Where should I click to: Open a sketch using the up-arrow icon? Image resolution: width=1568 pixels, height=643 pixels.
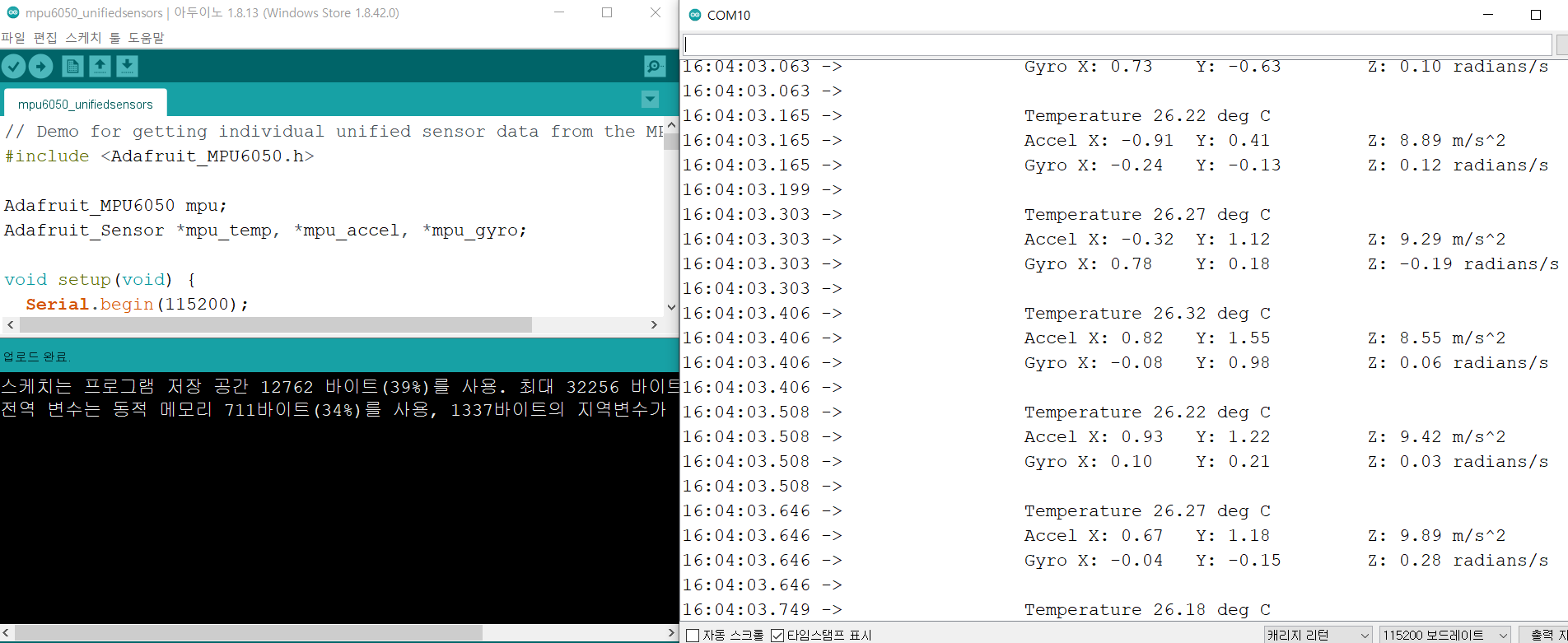[x=100, y=66]
